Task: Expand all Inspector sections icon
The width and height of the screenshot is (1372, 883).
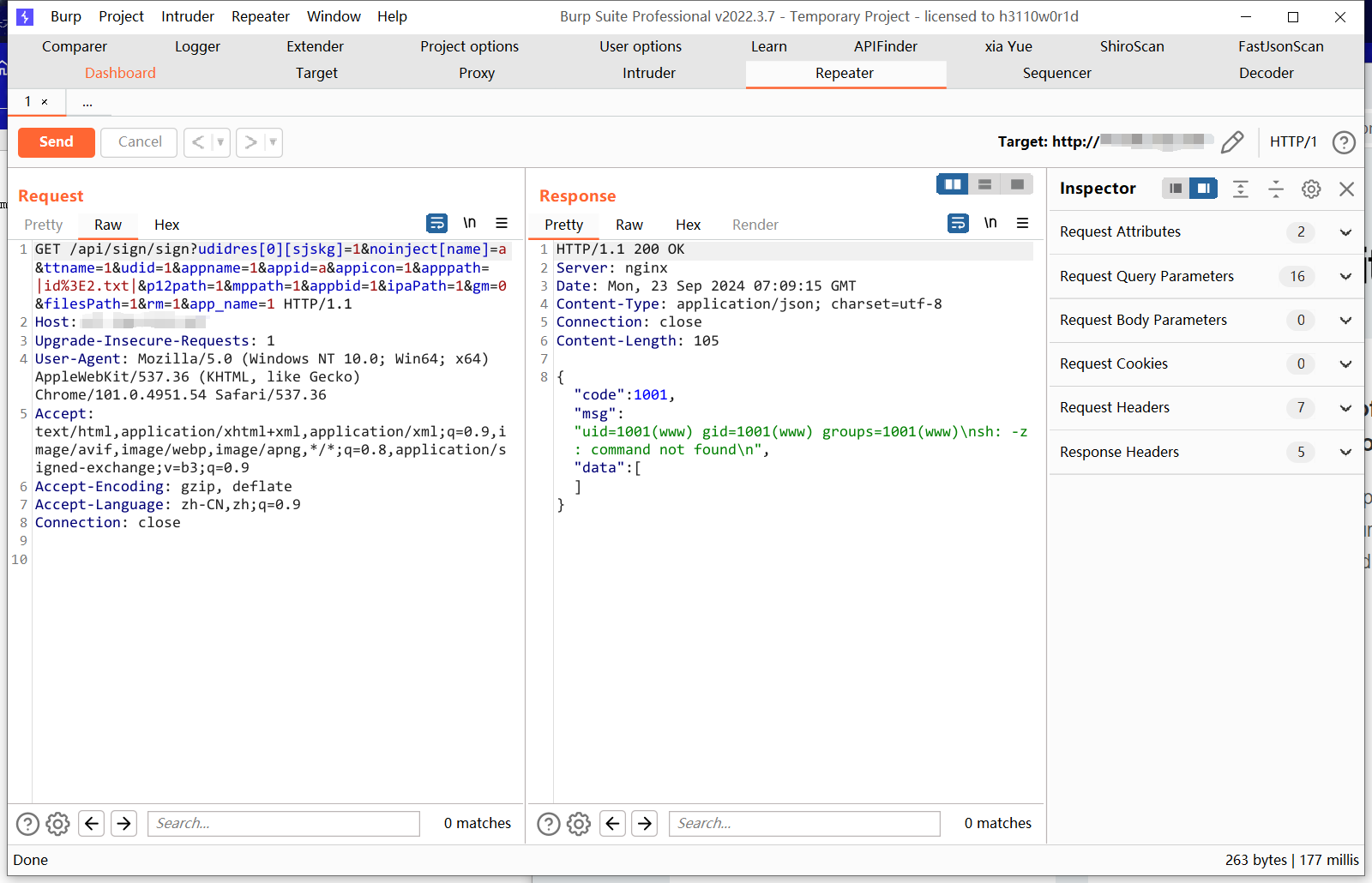Action: [1241, 189]
